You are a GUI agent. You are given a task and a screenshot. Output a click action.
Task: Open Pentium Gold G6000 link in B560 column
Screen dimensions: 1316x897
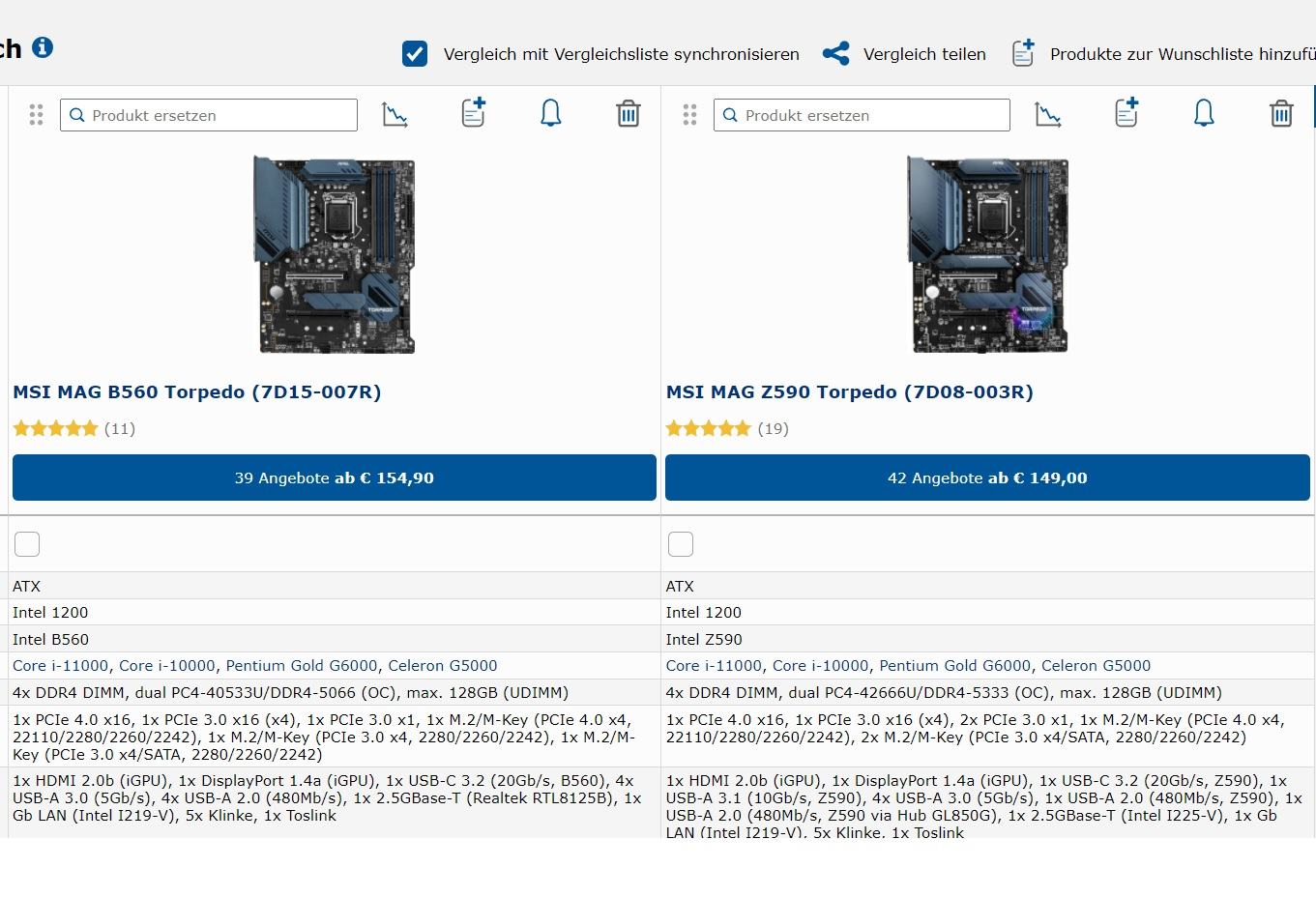tap(302, 665)
